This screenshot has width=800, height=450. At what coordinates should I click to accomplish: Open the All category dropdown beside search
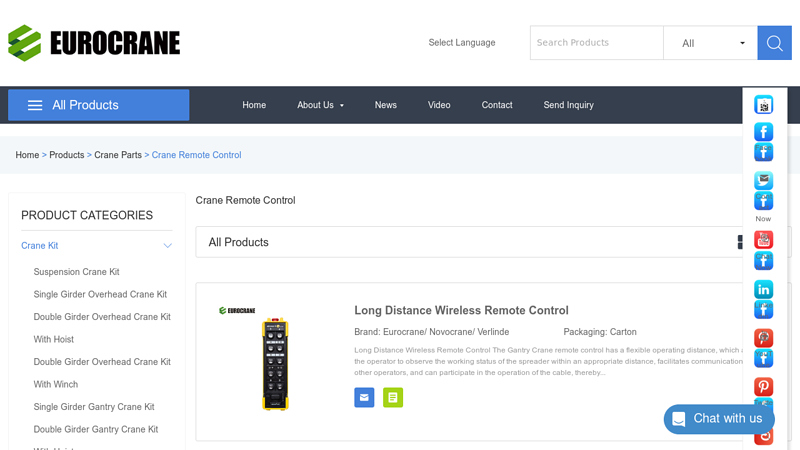tap(710, 43)
